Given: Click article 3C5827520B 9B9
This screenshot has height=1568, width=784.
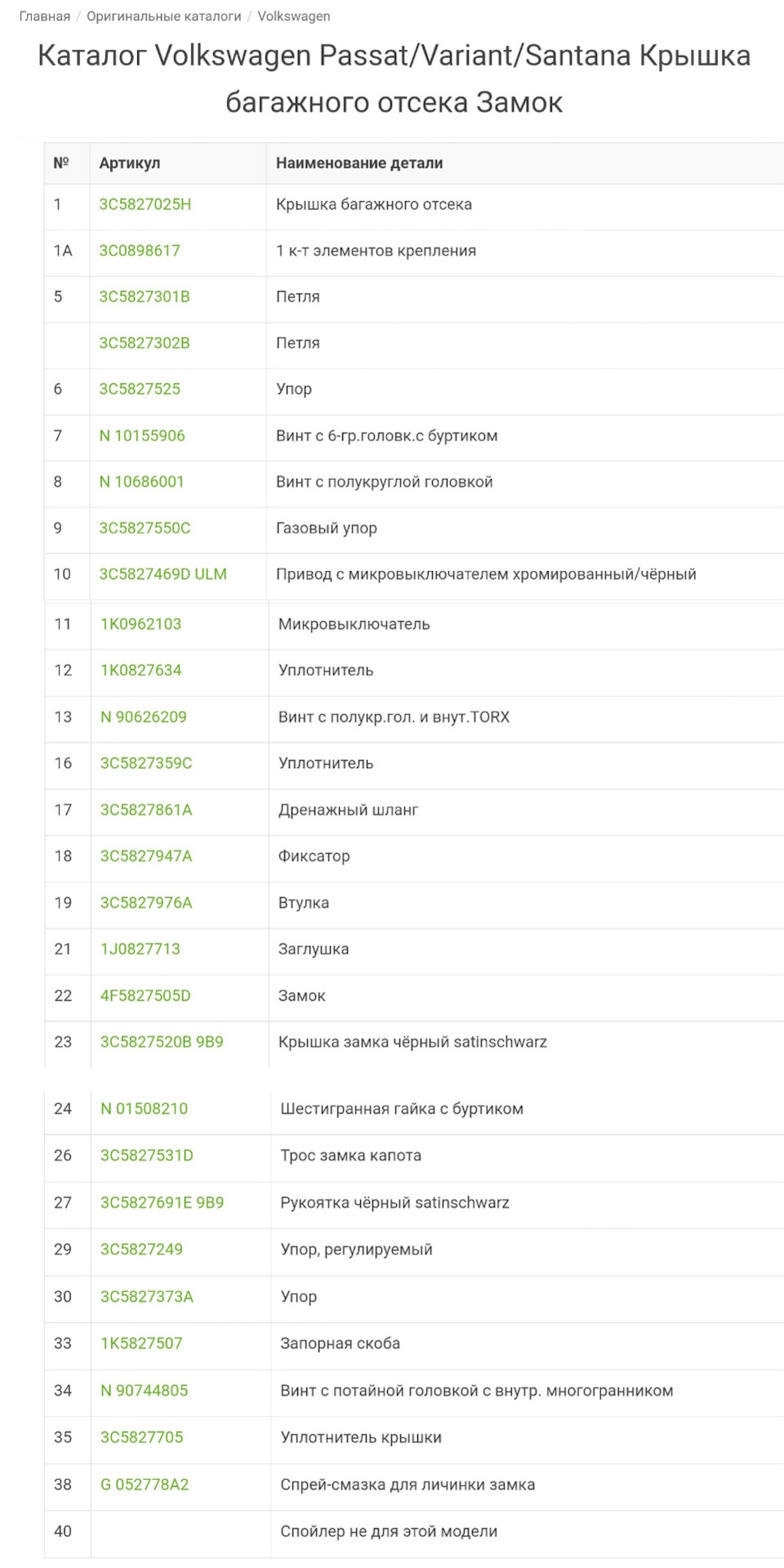Looking at the screenshot, I should pyautogui.click(x=162, y=1042).
